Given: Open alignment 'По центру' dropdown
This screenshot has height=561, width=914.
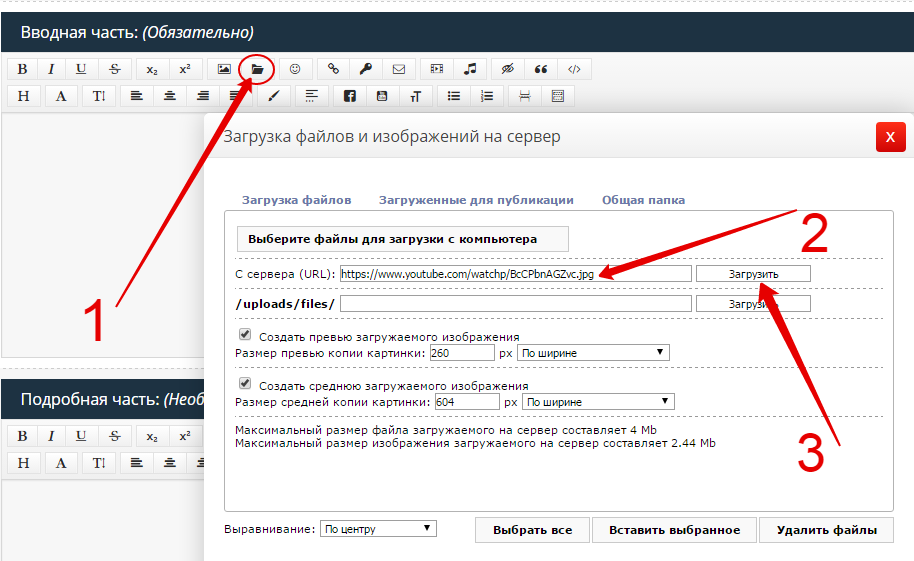Looking at the screenshot, I should [x=378, y=529].
